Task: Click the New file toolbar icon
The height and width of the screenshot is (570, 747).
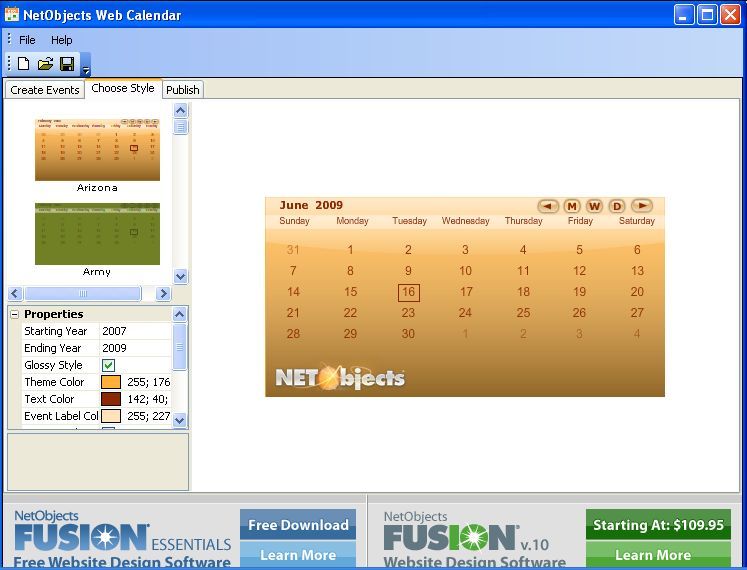Action: pyautogui.click(x=23, y=63)
